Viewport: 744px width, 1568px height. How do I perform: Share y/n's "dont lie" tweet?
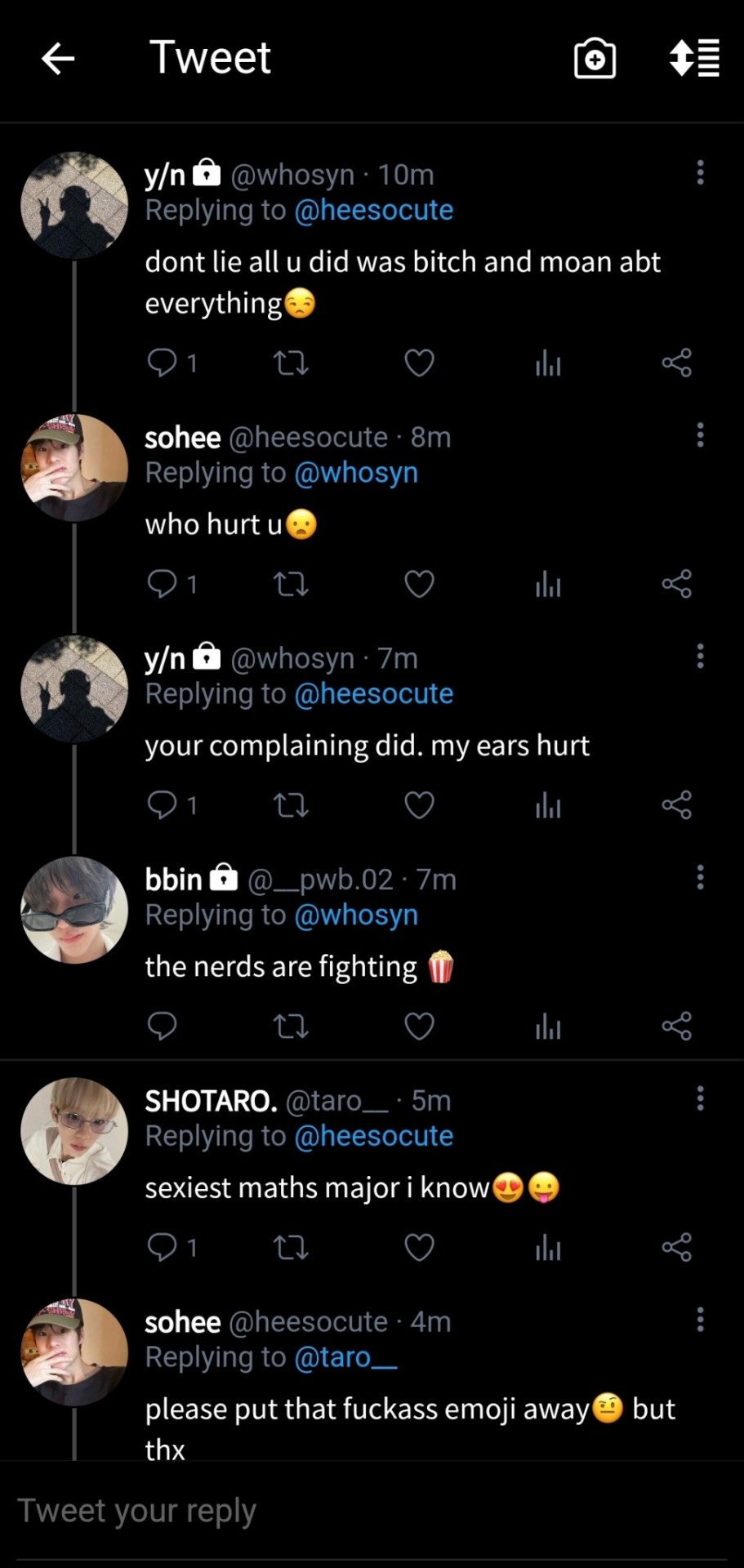pyautogui.click(x=676, y=363)
